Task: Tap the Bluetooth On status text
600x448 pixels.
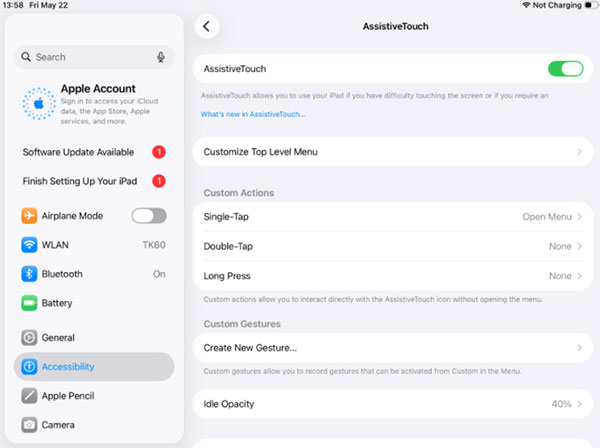Action: point(159,274)
